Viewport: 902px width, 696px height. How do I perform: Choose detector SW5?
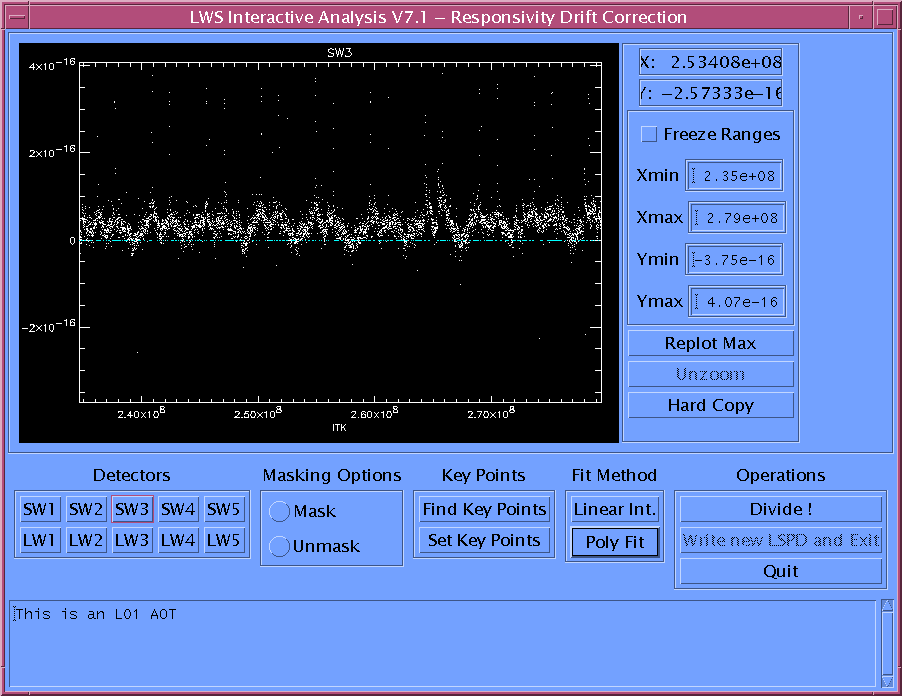click(224, 509)
